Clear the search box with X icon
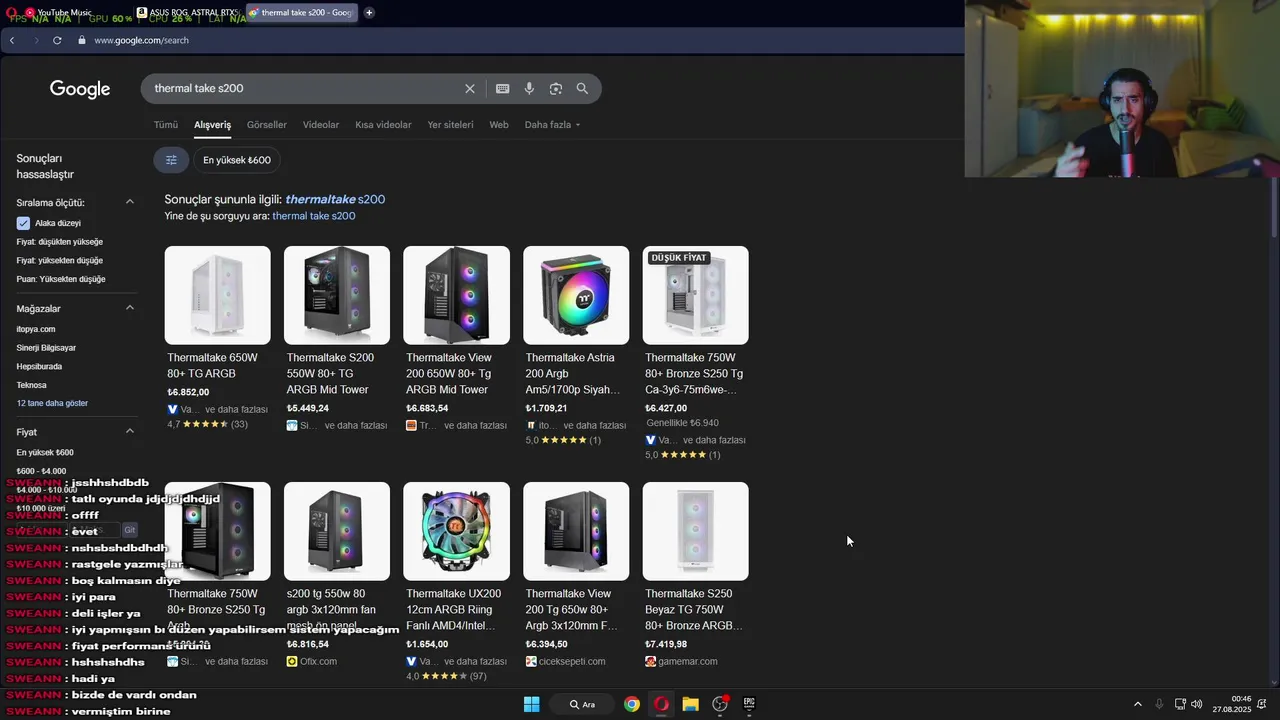This screenshot has width=1280, height=720. click(x=470, y=89)
